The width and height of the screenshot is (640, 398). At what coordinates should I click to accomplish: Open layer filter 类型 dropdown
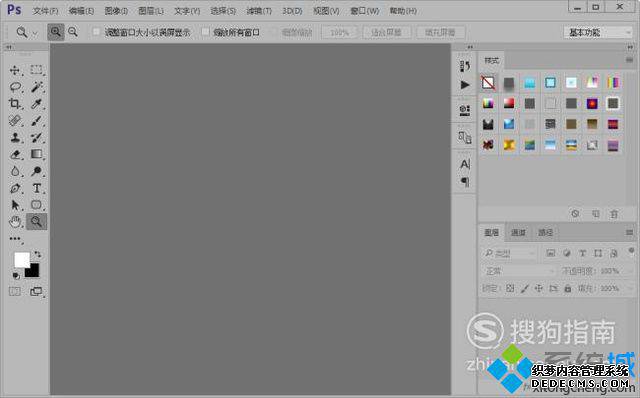509,253
